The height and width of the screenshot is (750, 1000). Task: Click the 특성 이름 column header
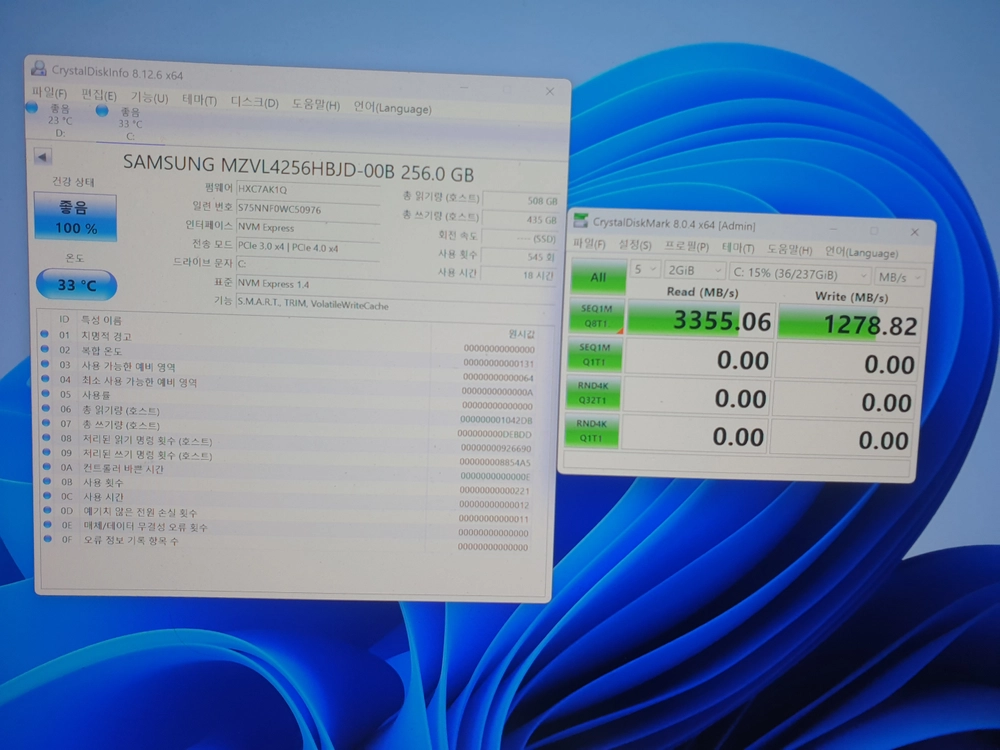click(100, 320)
